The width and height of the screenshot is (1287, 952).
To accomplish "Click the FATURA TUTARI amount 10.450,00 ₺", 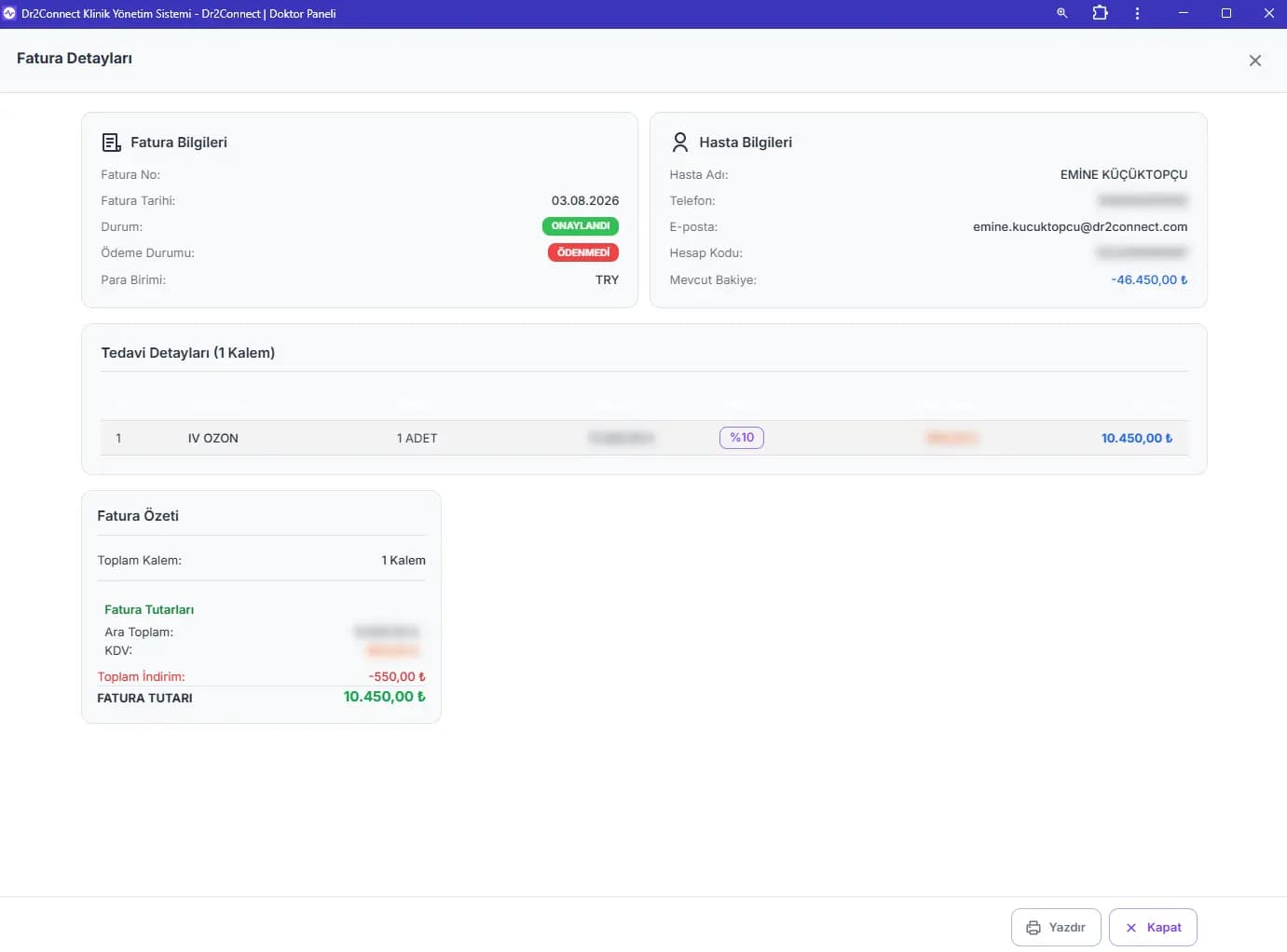I will 384,697.
